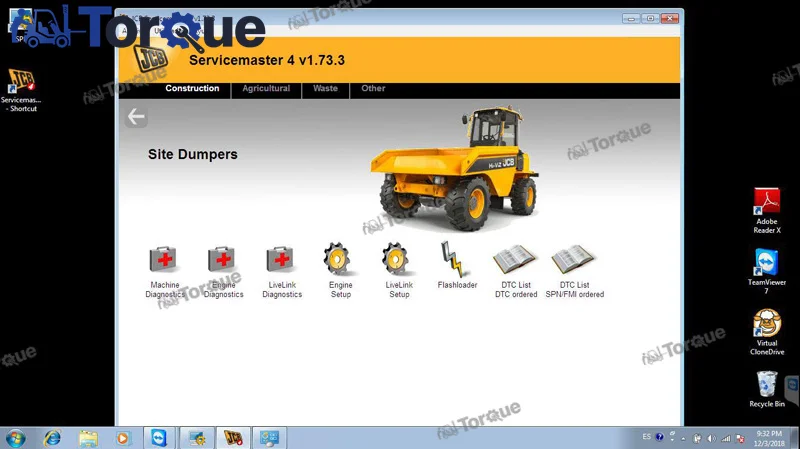Image resolution: width=800 pixels, height=449 pixels.
Task: Switch to TeamViewer in the taskbar
Action: (159, 438)
